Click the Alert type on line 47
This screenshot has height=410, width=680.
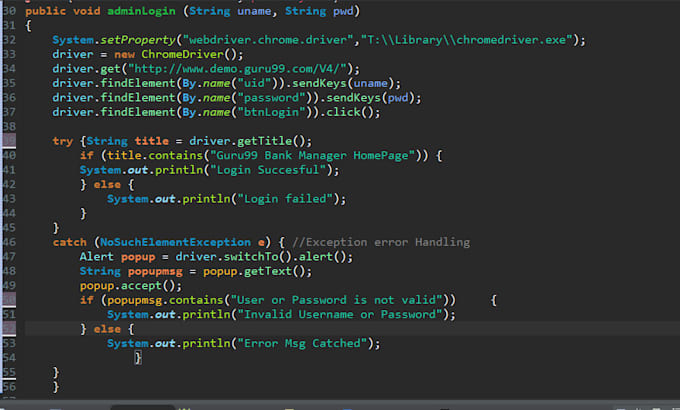click(97, 257)
